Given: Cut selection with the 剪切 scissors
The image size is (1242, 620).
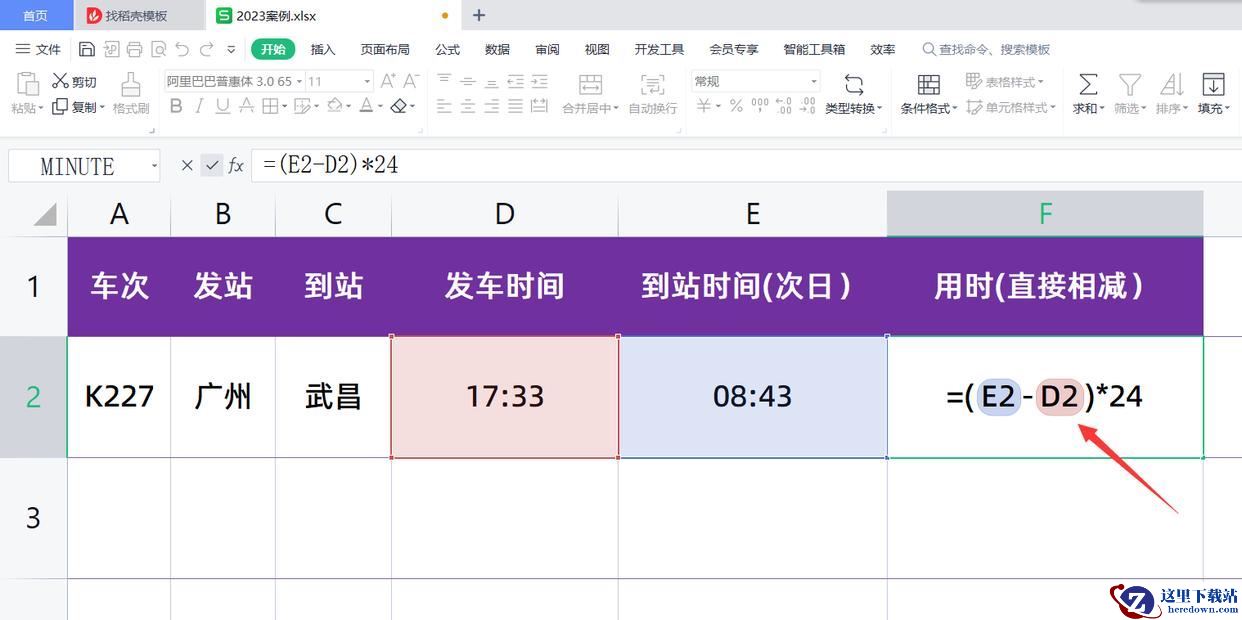Looking at the screenshot, I should click(x=75, y=82).
